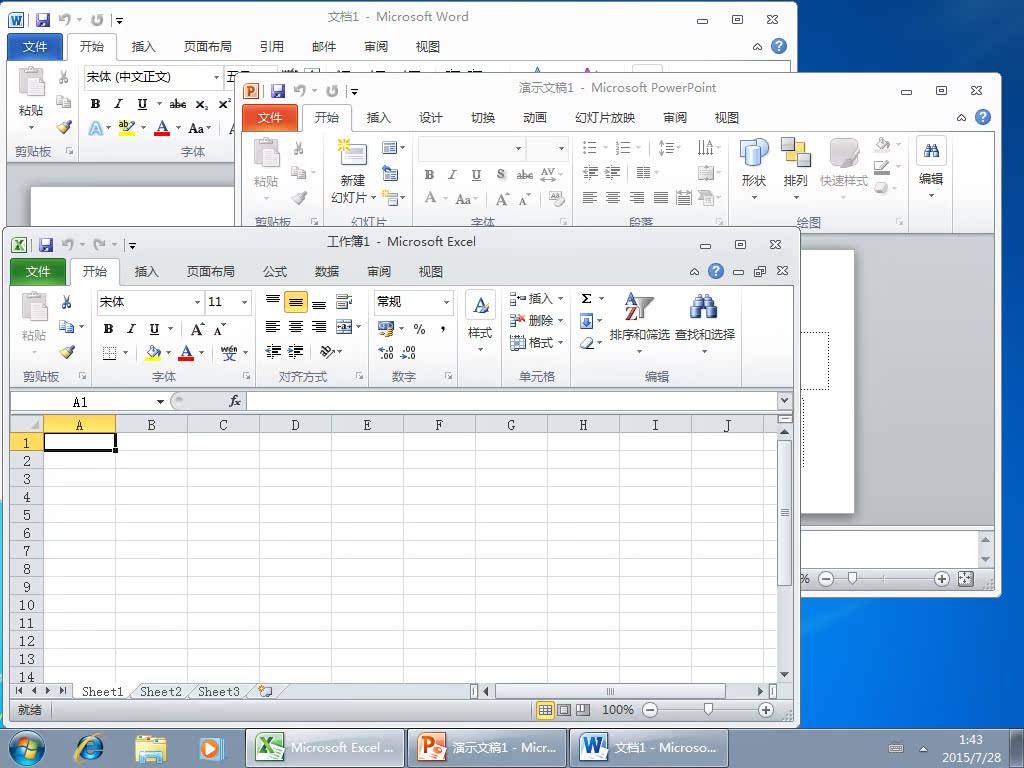The image size is (1024, 768).
Task: Click New Slide icon in PowerPoint
Action: (353, 153)
